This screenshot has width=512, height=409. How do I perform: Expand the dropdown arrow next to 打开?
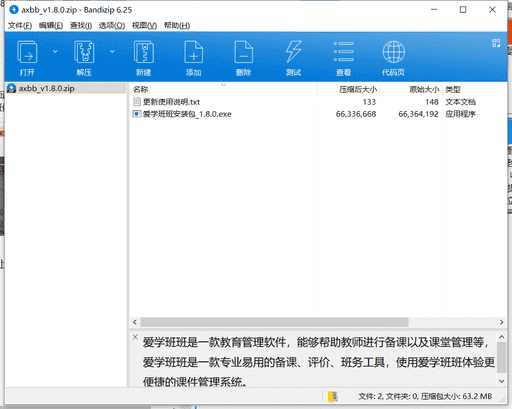pos(55,52)
